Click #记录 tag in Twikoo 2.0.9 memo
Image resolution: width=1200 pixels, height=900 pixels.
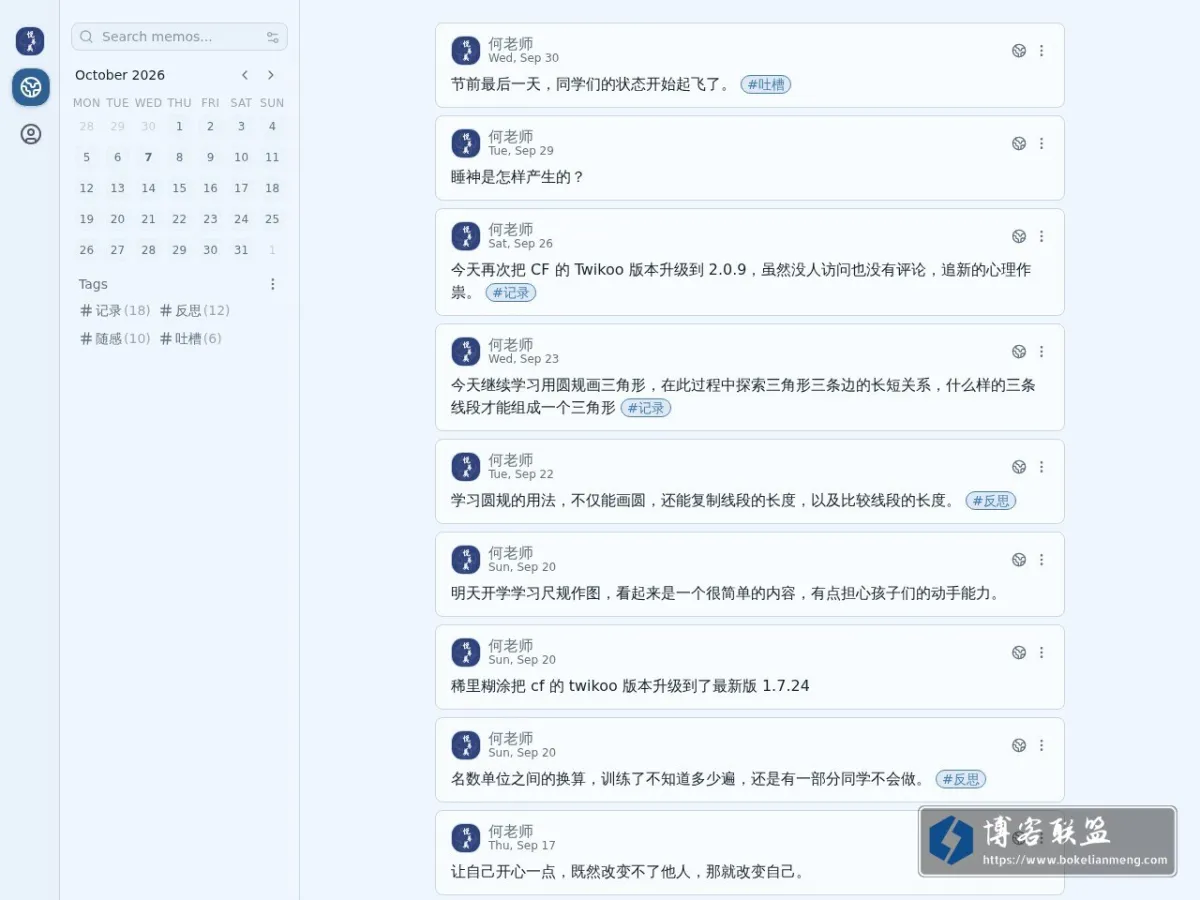pos(511,293)
